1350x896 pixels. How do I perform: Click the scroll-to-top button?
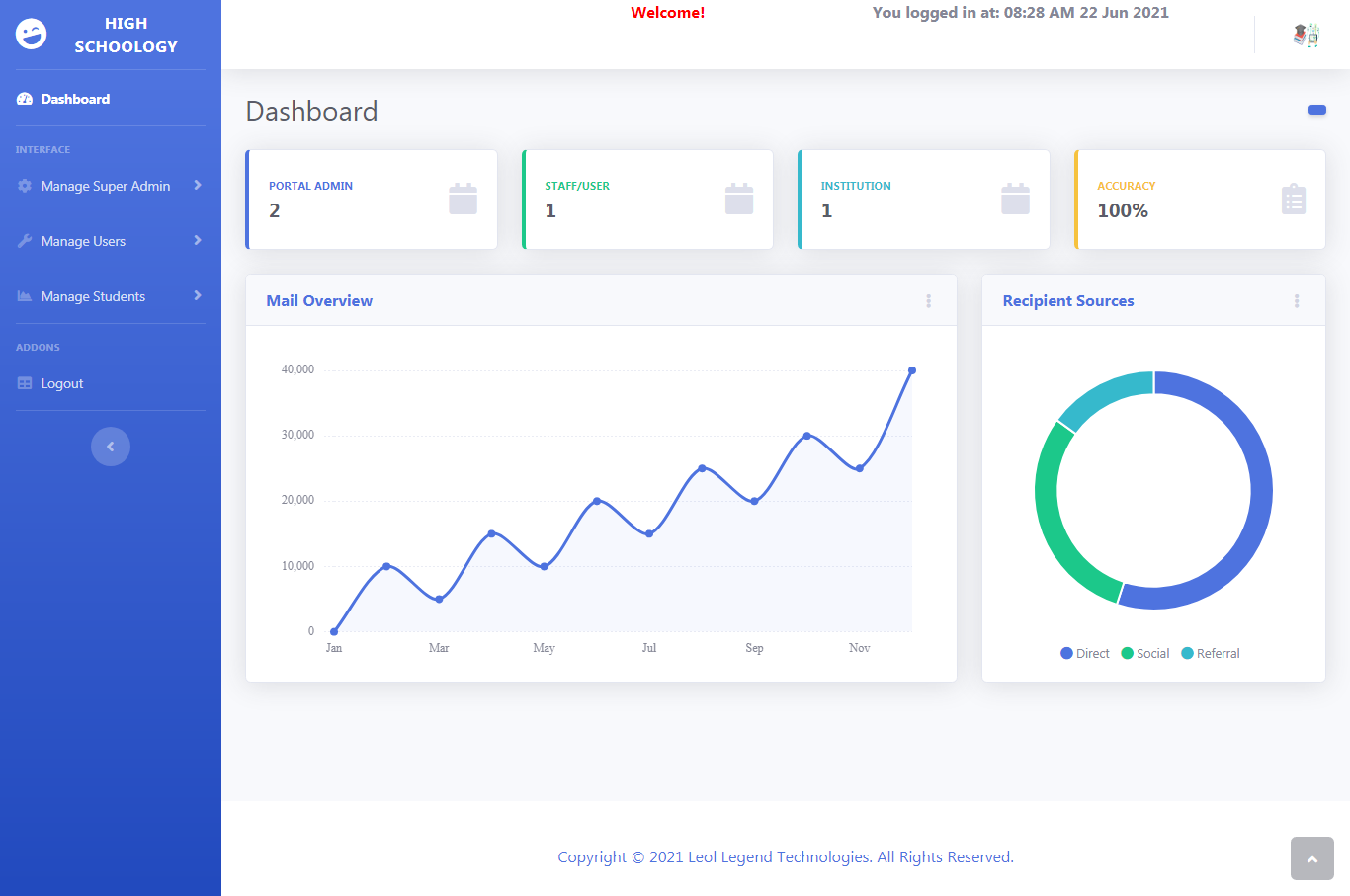coord(1311,858)
